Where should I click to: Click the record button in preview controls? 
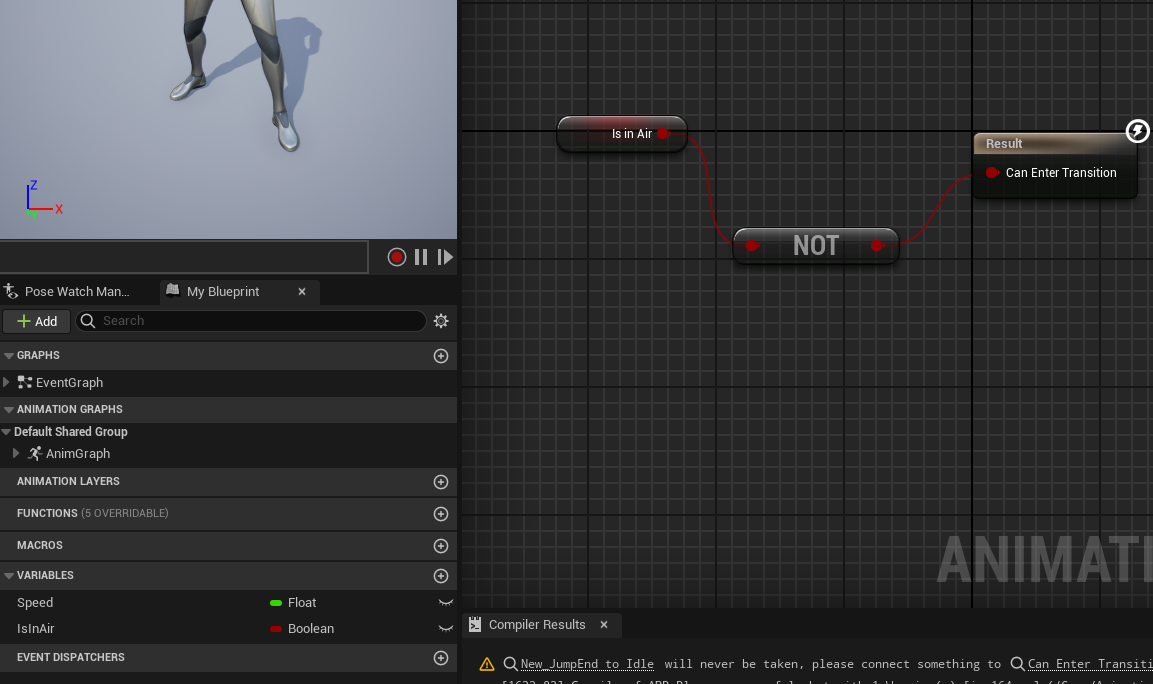397,257
